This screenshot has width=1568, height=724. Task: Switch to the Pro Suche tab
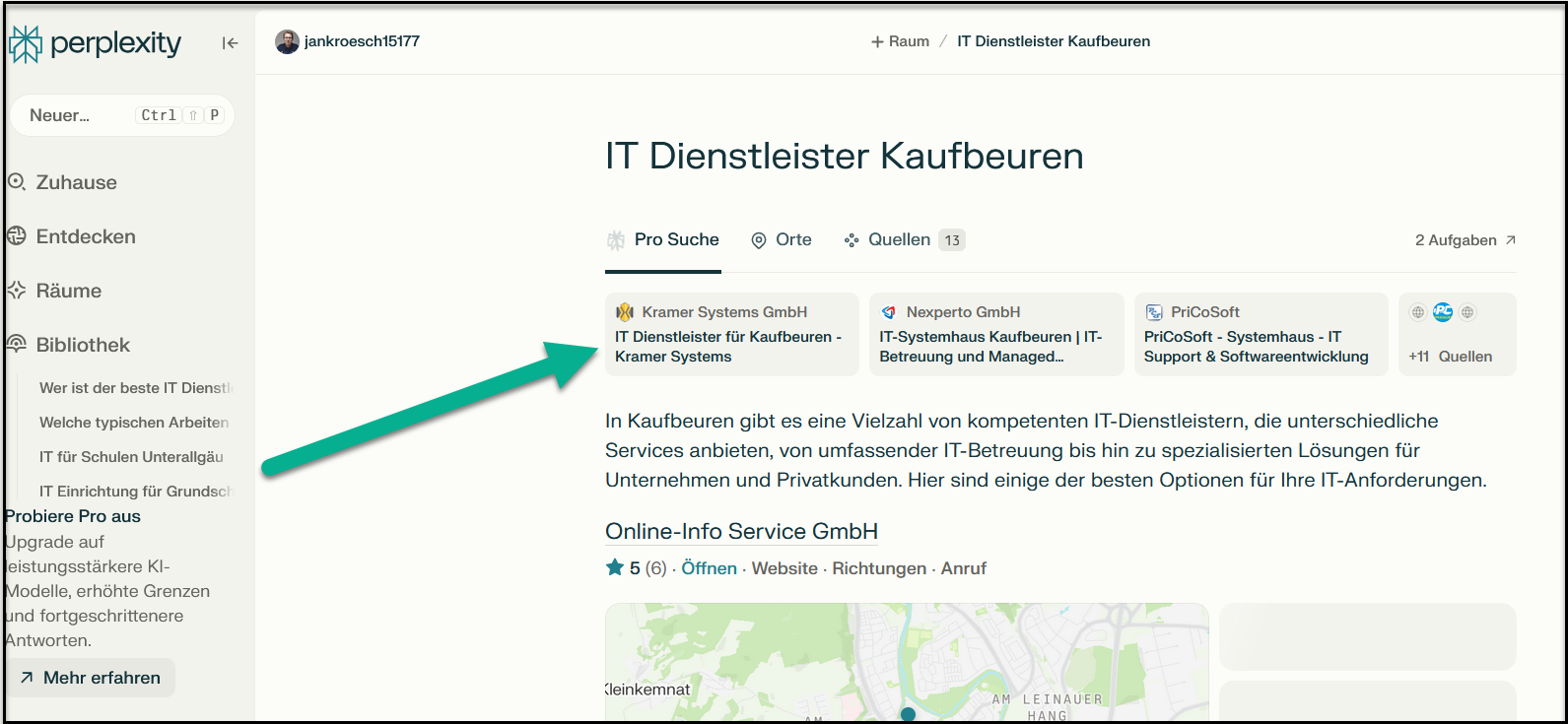pyautogui.click(x=663, y=239)
